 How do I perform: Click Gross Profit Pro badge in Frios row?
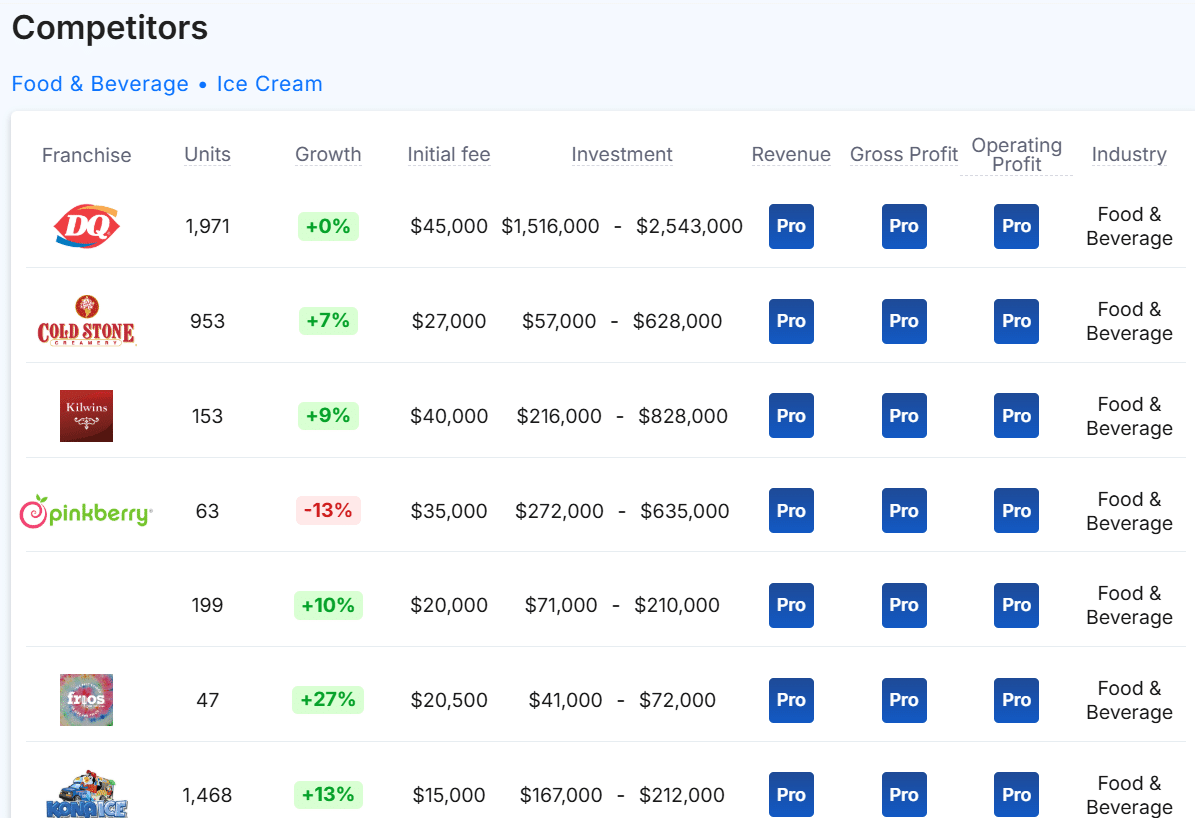[x=904, y=700]
